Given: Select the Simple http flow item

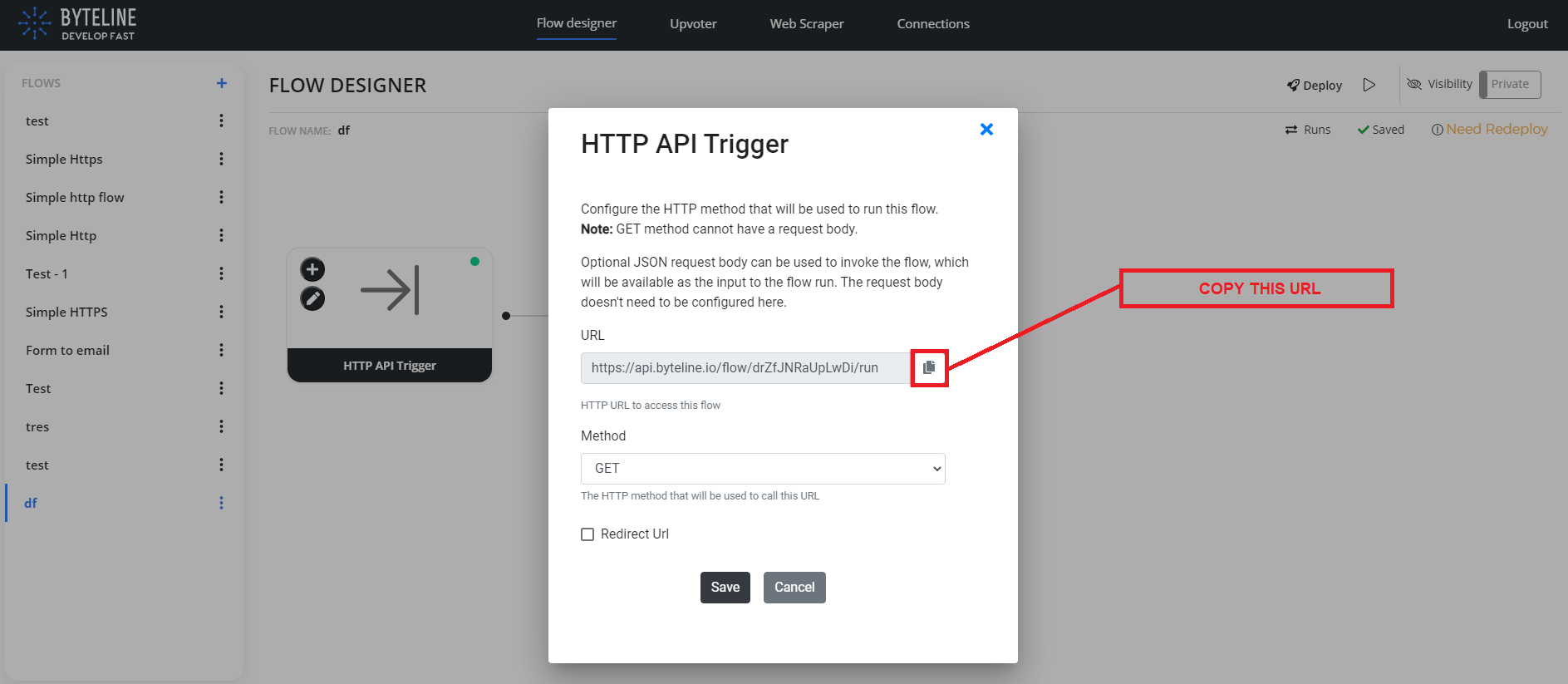Looking at the screenshot, I should tap(75, 197).
